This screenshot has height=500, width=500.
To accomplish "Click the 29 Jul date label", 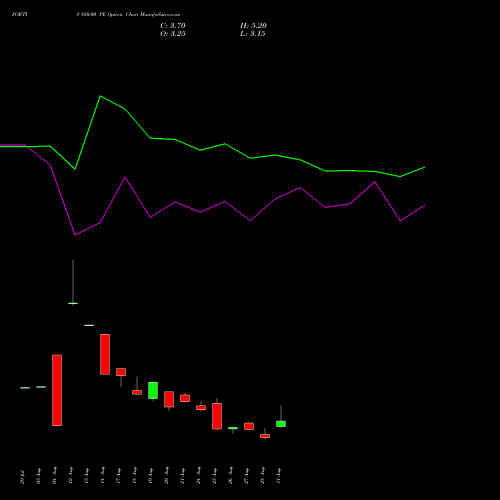I will pos(22,476).
